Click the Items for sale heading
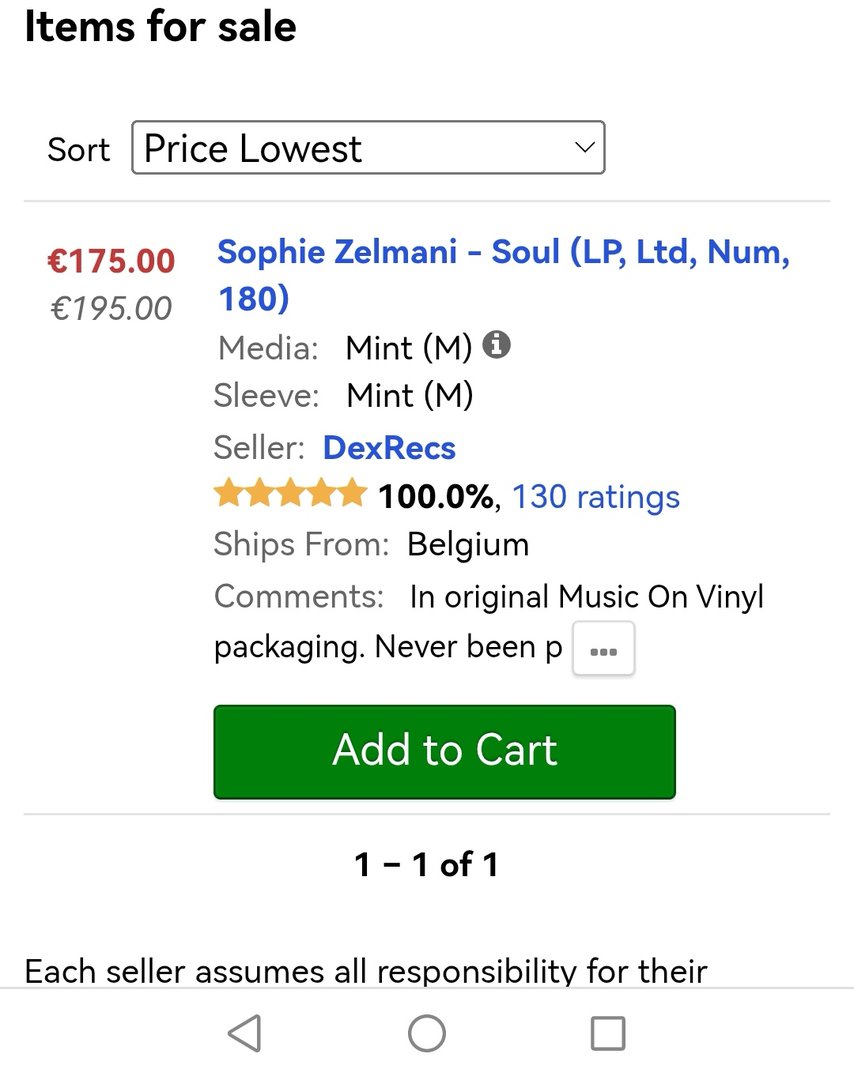The image size is (854, 1080). (160, 26)
